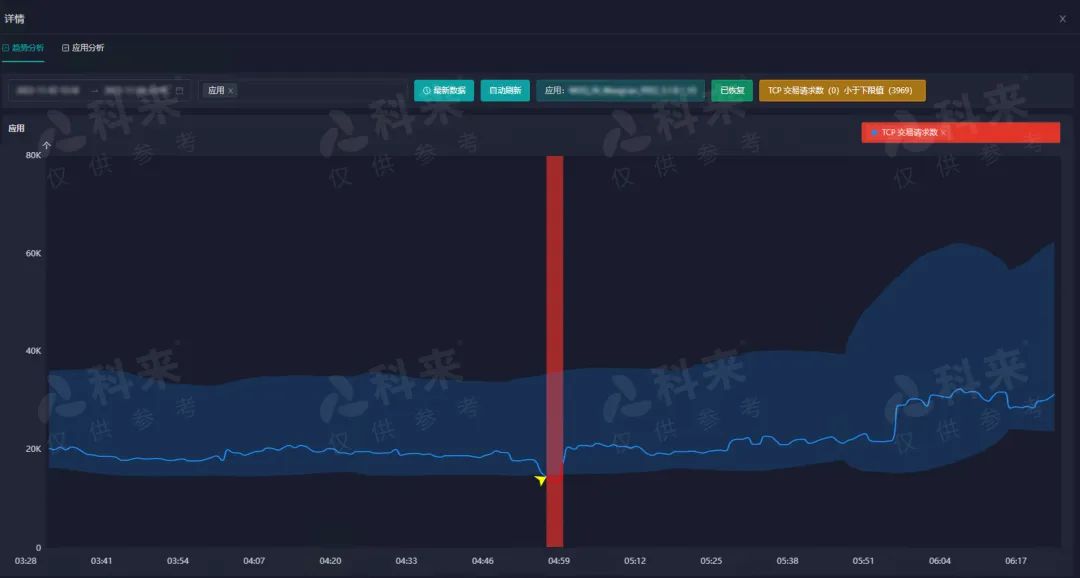
Task: Close the 详情 dialog
Action: pos(1062,19)
